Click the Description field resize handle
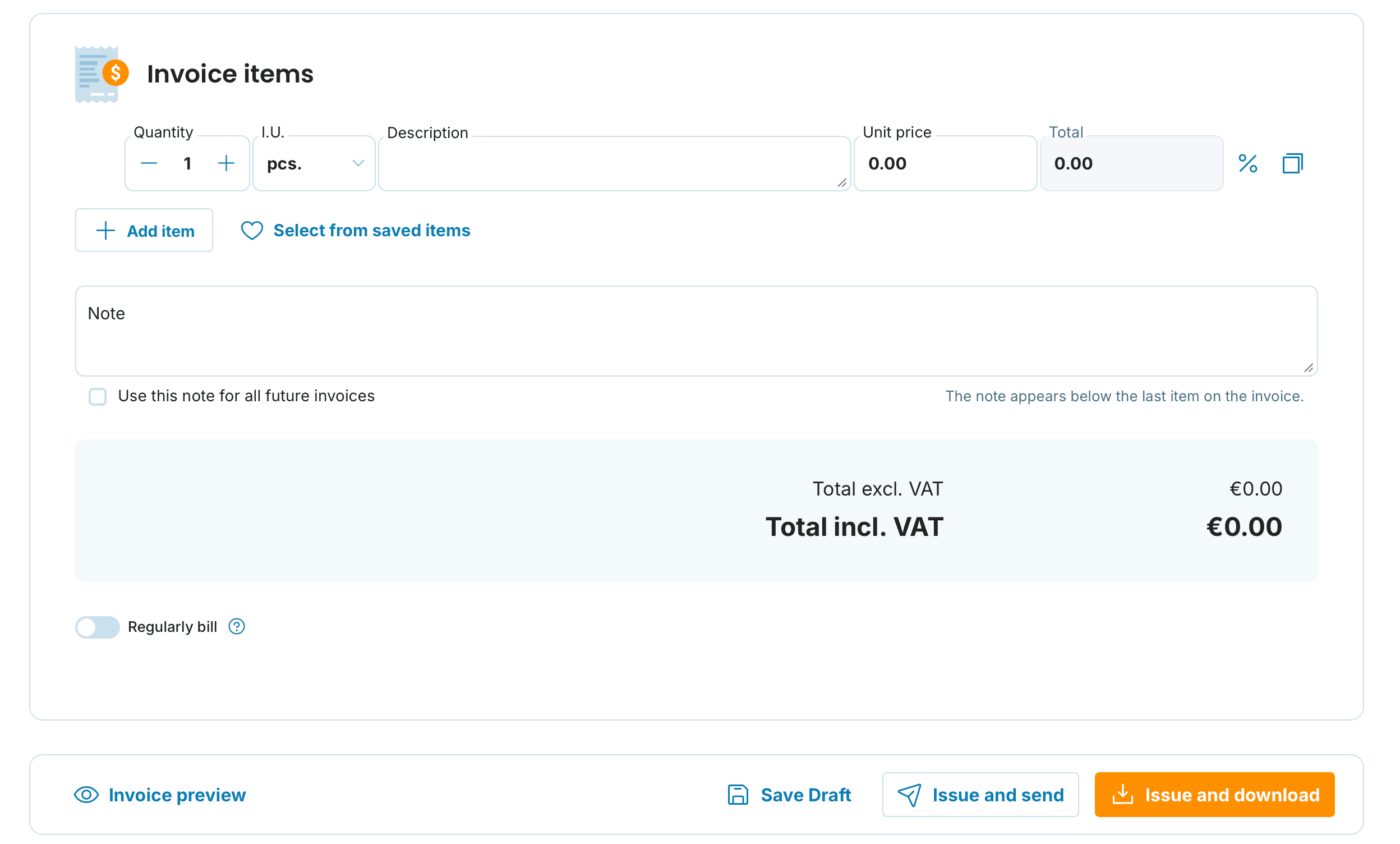1400x844 pixels. 841,182
